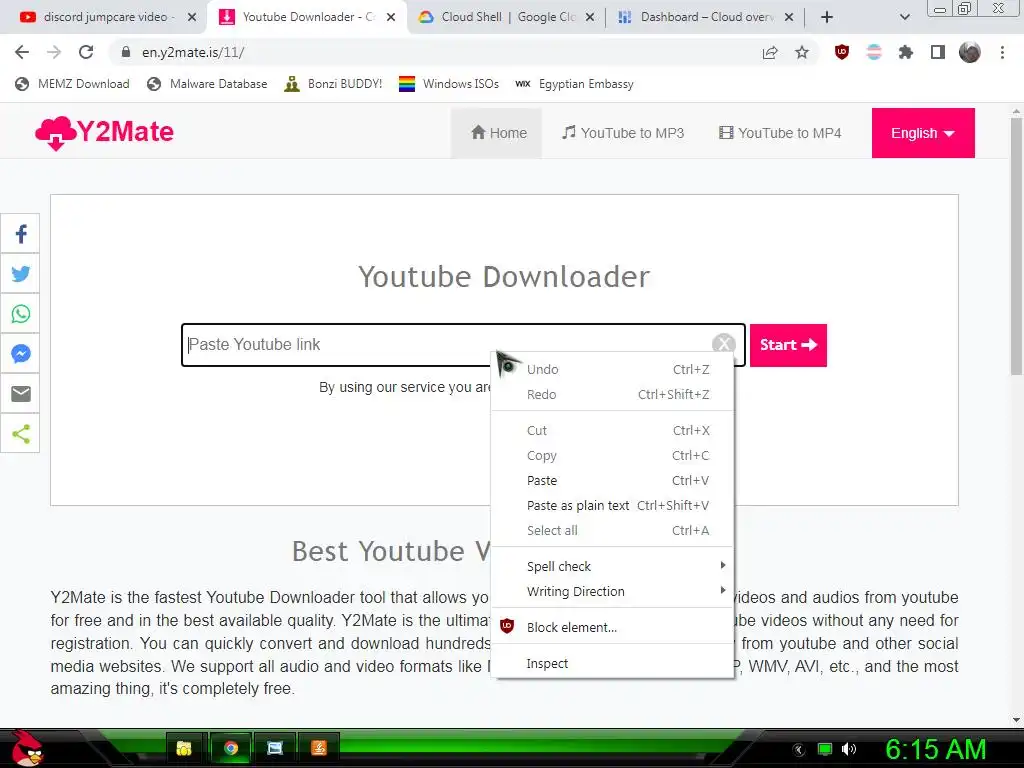1024x768 pixels.
Task: Click the Facebook share icon
Action: tap(20, 234)
